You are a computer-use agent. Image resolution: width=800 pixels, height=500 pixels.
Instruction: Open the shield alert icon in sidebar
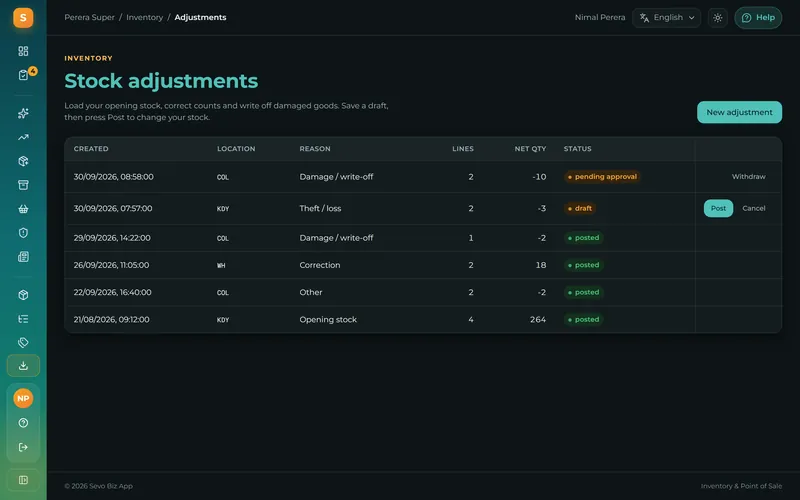(23, 233)
